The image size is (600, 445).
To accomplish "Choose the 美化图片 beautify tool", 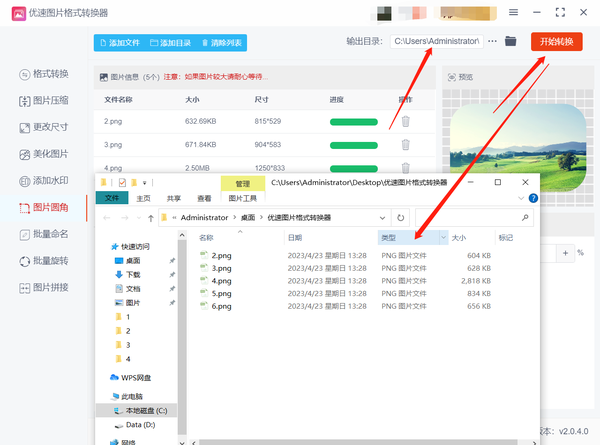I will pyautogui.click(x=44, y=154).
